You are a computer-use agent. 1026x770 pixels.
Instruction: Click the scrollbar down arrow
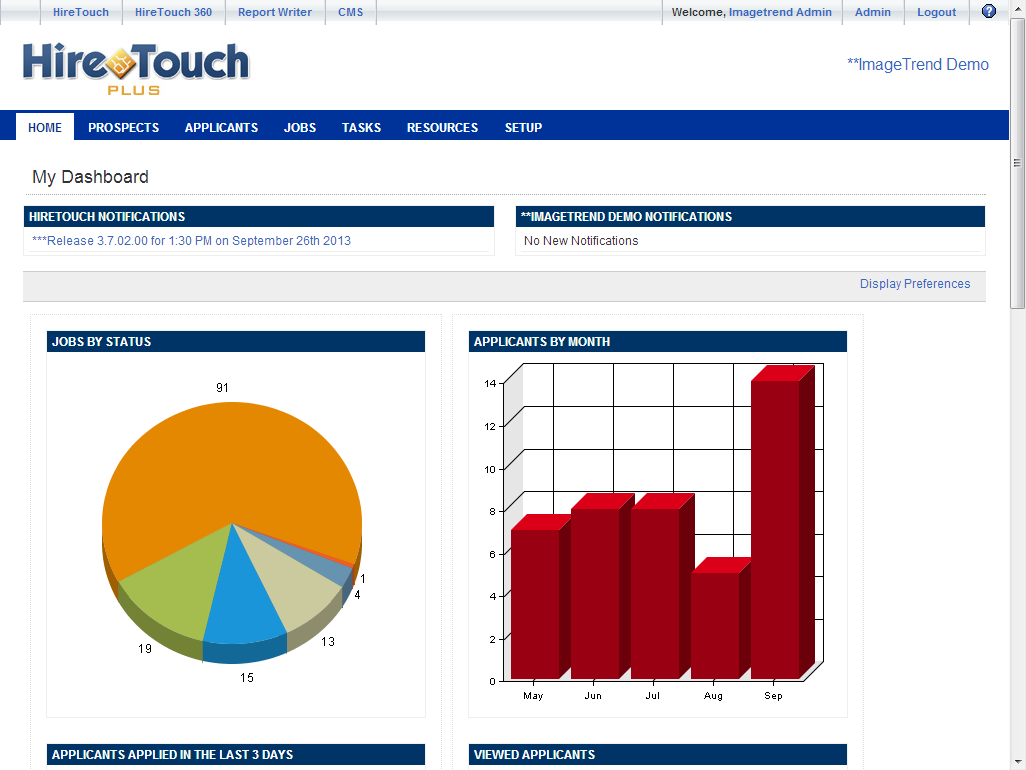[x=1017, y=761]
